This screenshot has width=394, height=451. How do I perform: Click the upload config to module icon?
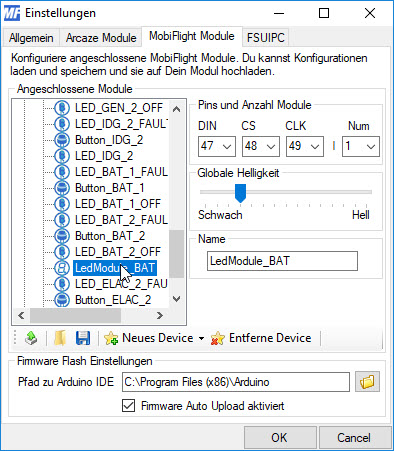31,338
